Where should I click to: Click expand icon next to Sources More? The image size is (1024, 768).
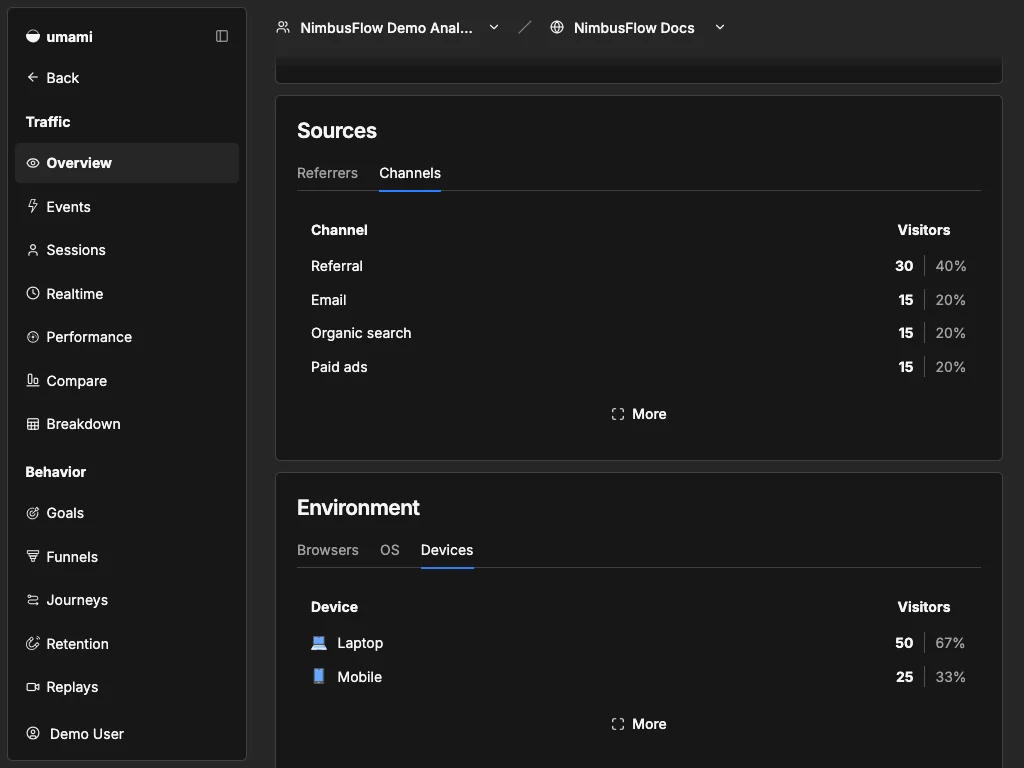click(618, 414)
